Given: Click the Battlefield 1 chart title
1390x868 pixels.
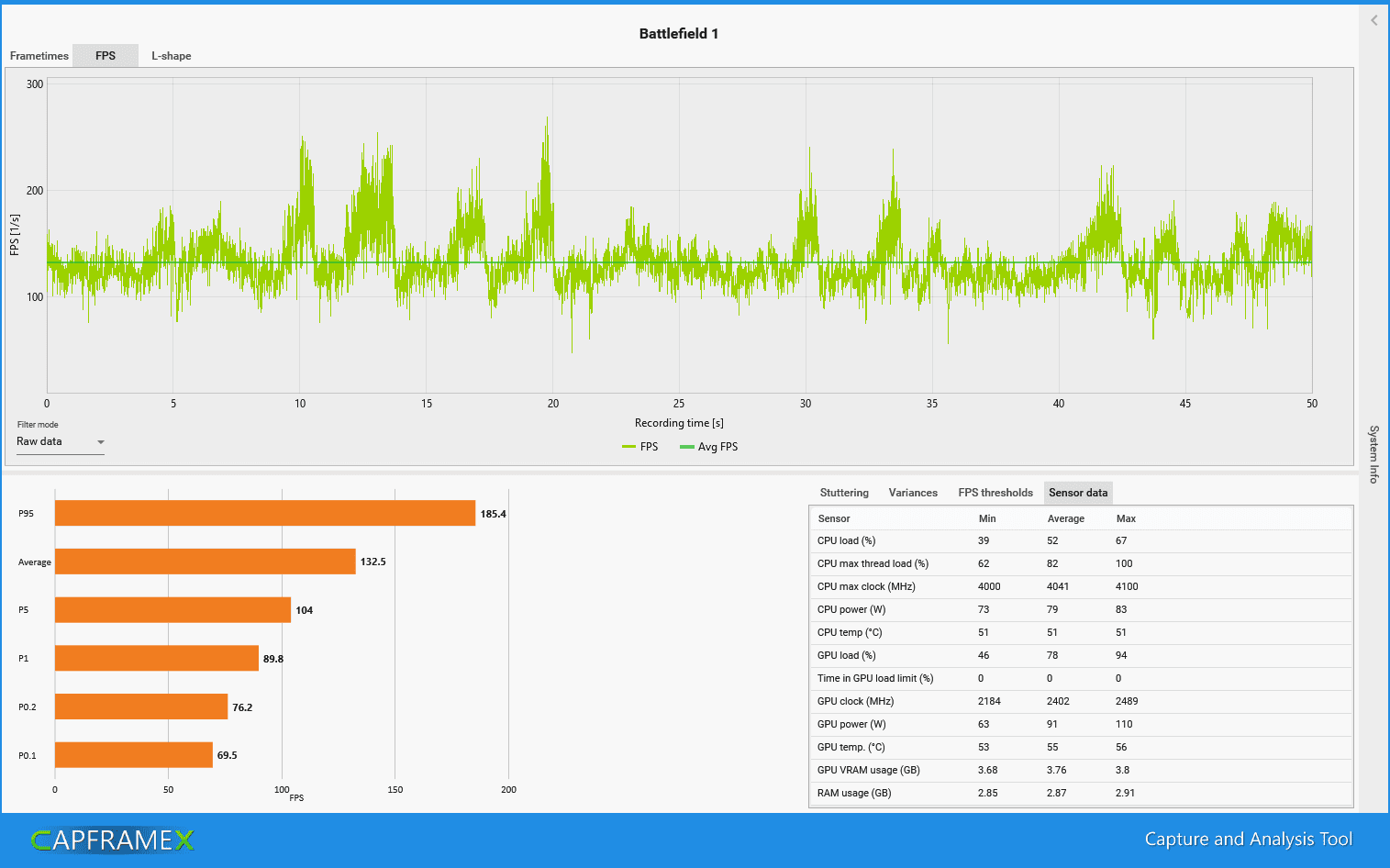Looking at the screenshot, I should (x=679, y=34).
